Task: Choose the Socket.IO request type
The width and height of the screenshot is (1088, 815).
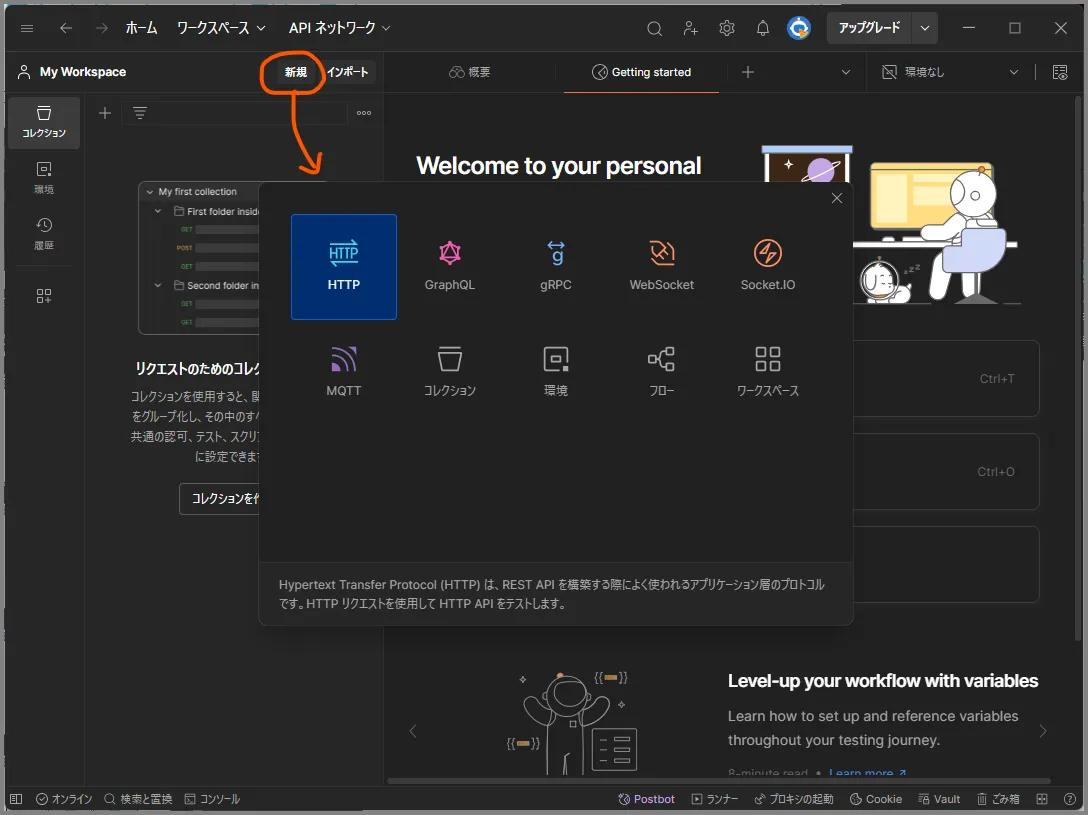Action: pyautogui.click(x=767, y=266)
